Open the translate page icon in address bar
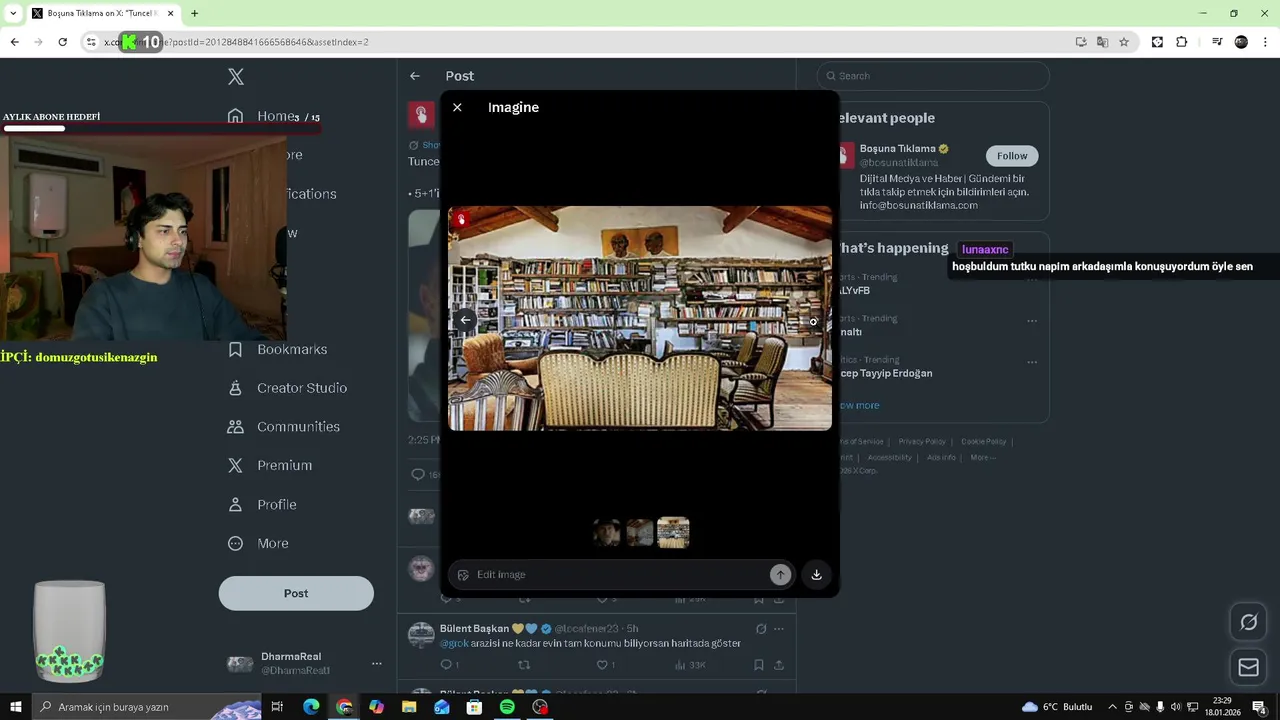 (1102, 42)
